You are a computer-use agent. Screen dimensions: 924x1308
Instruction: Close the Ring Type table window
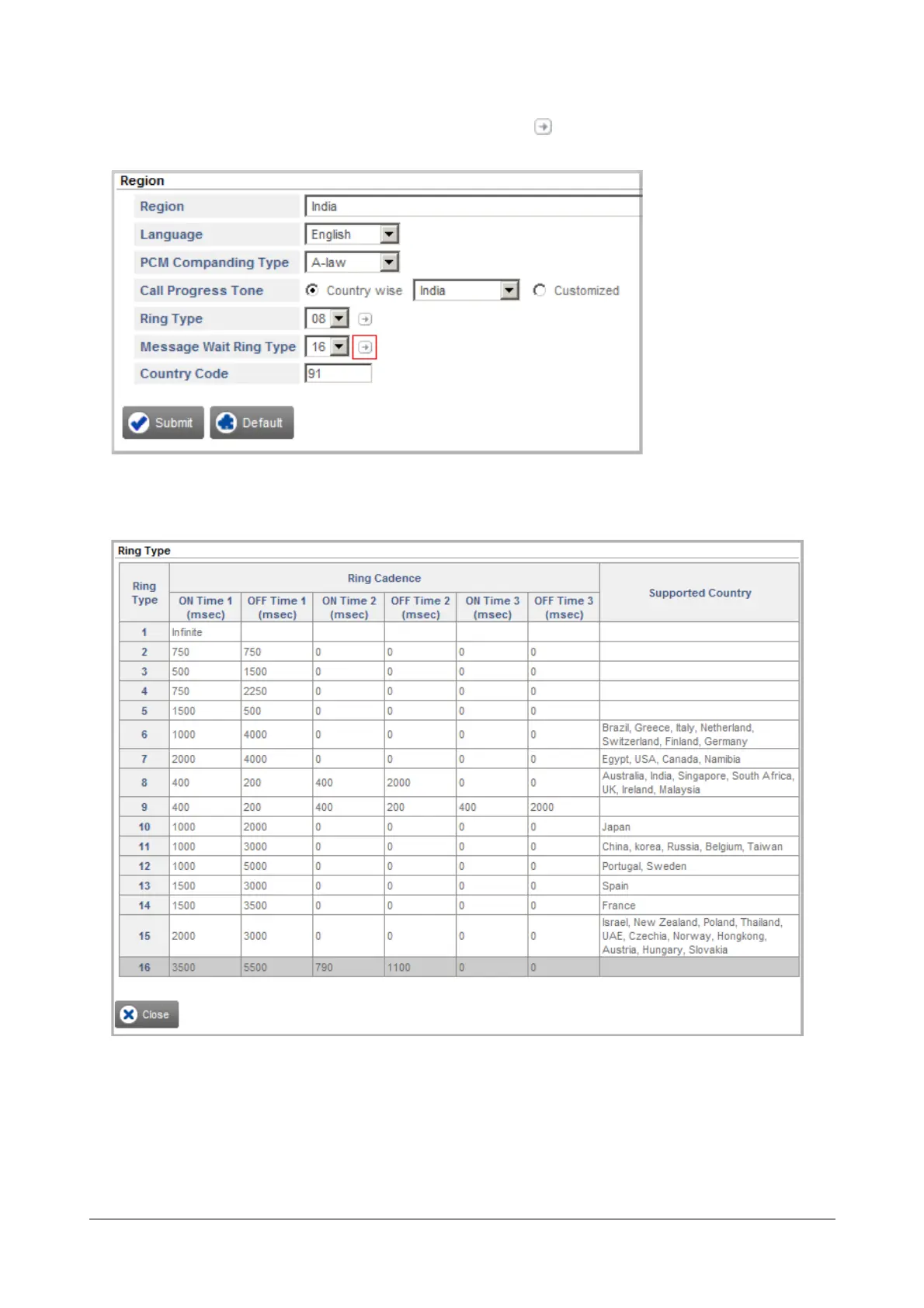click(x=147, y=1014)
